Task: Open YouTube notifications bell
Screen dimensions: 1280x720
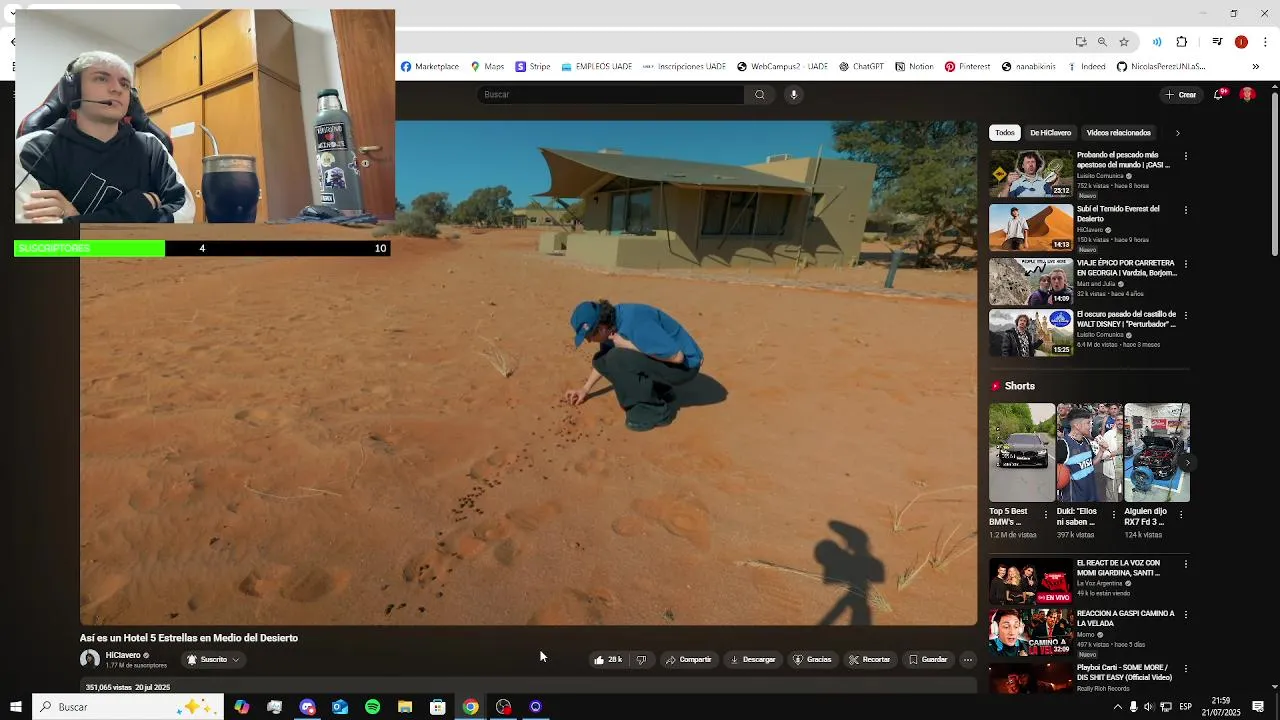Action: 1218,95
